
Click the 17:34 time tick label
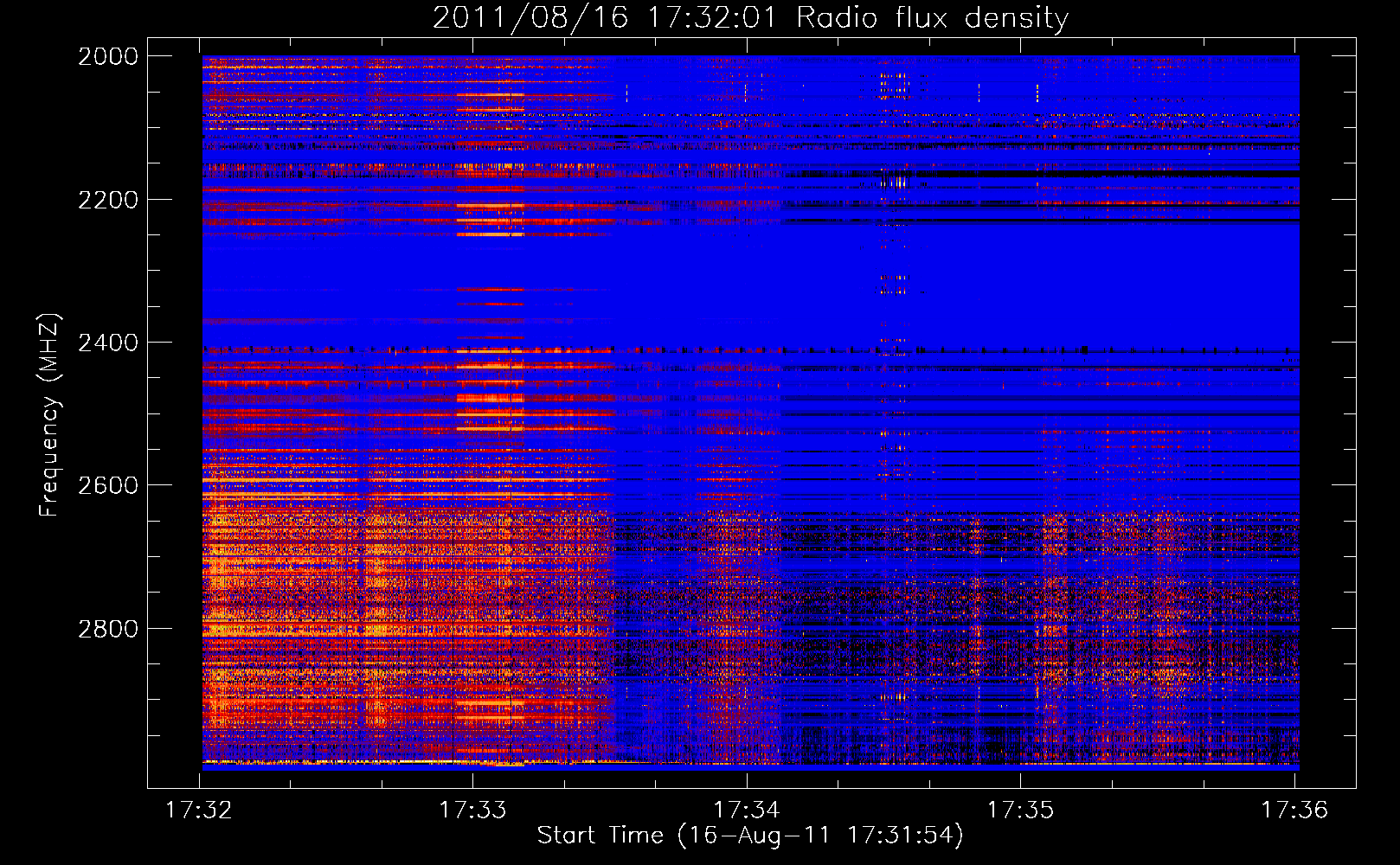(x=746, y=810)
